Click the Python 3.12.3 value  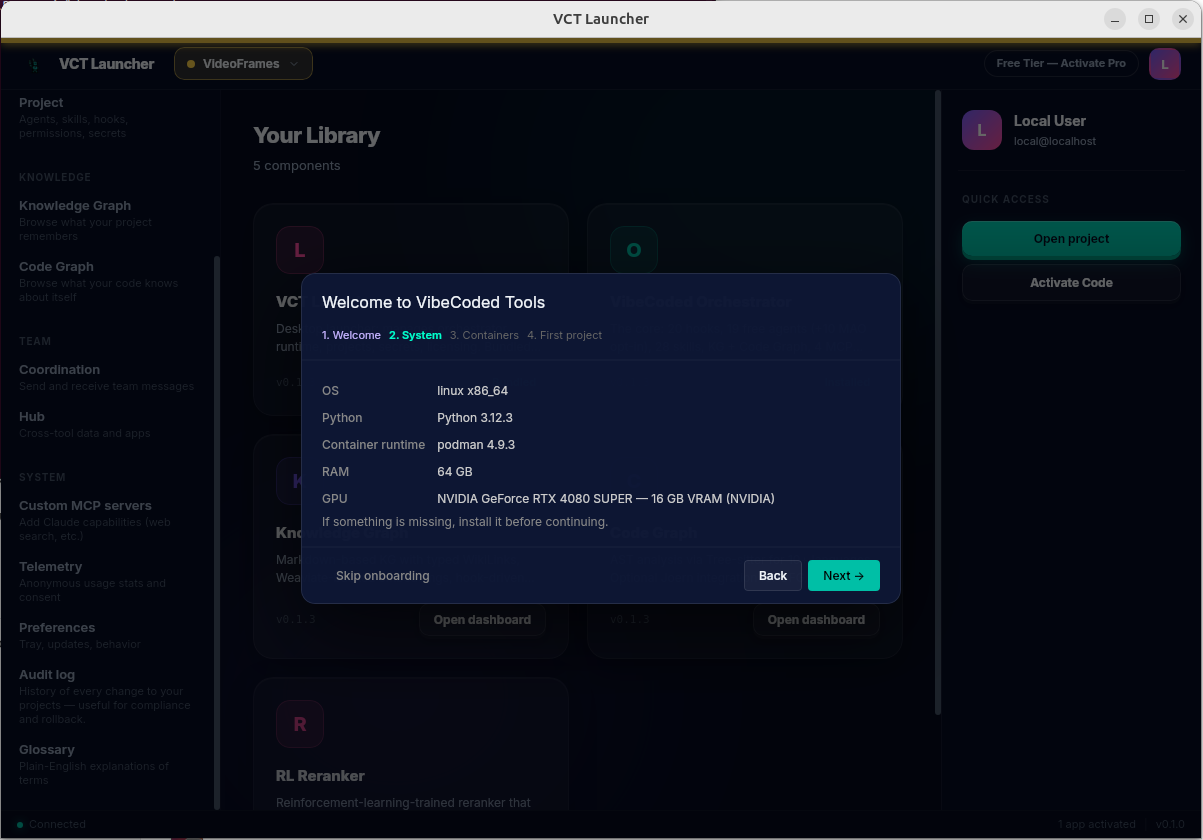(475, 418)
